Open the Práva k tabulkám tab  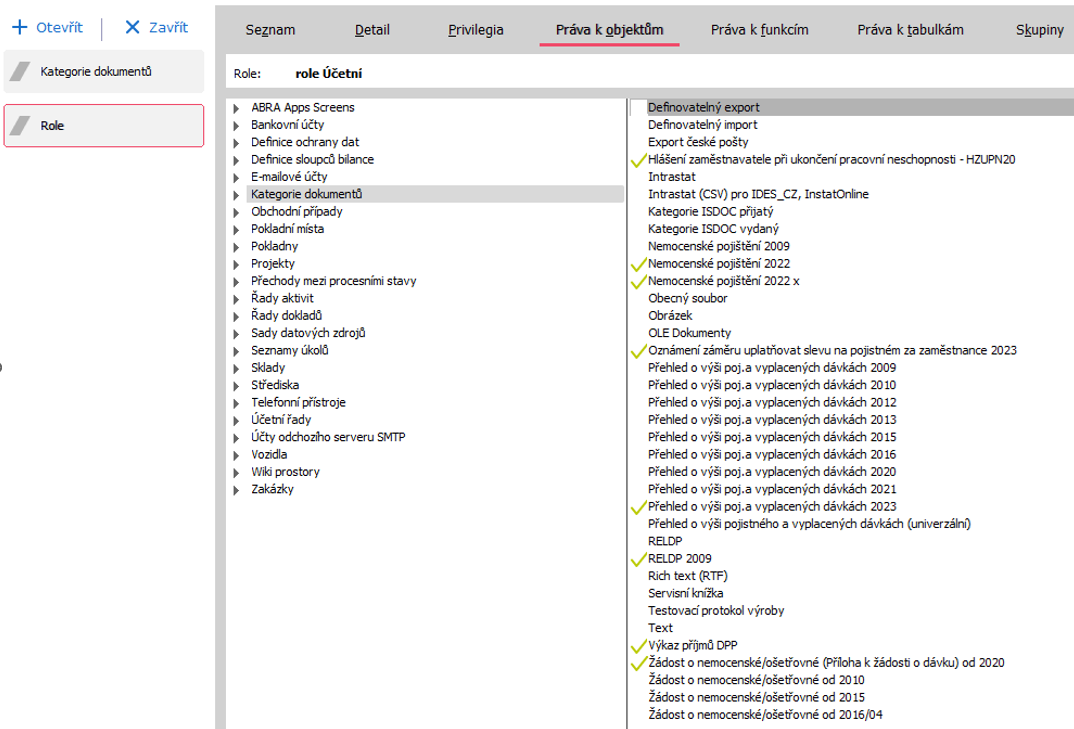pyautogui.click(x=910, y=30)
